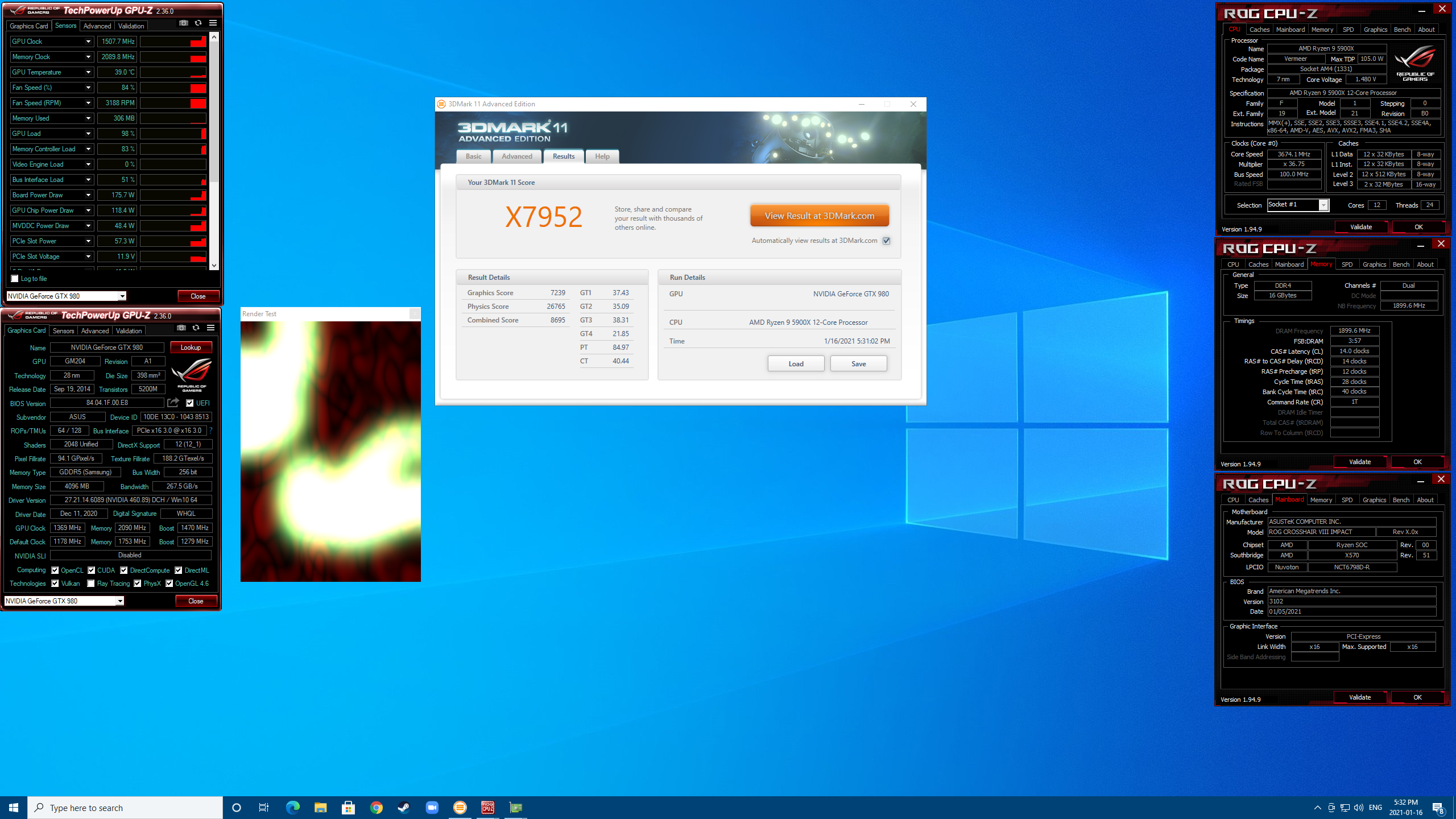This screenshot has width=1456, height=819.
Task: Open hamburger menu in GPU-Z Graphics Card window
Action: click(210, 328)
